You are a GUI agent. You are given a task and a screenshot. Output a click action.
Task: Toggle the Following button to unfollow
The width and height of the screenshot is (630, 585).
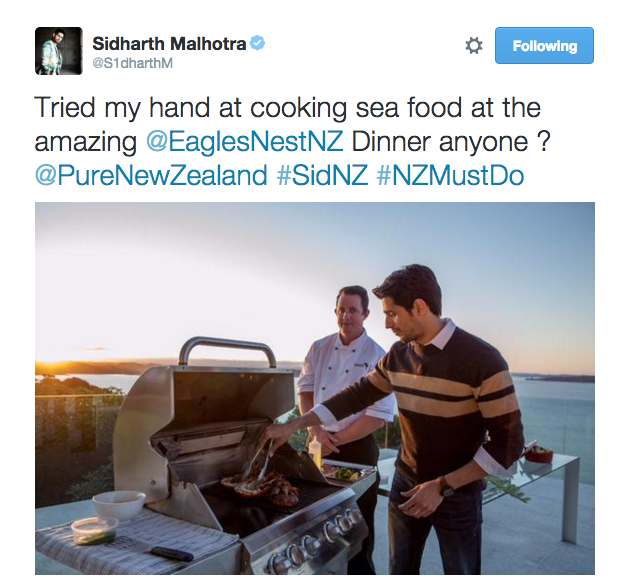pos(544,45)
